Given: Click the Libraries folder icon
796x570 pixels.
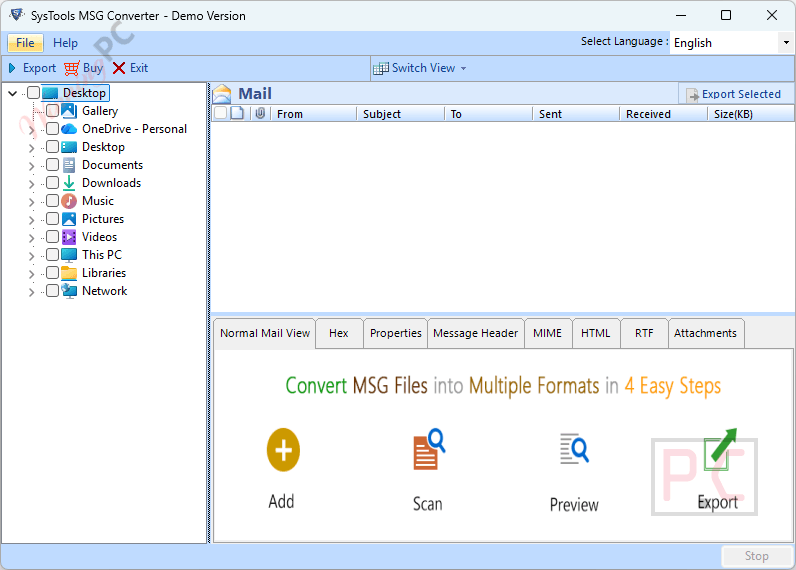Looking at the screenshot, I should (69, 273).
